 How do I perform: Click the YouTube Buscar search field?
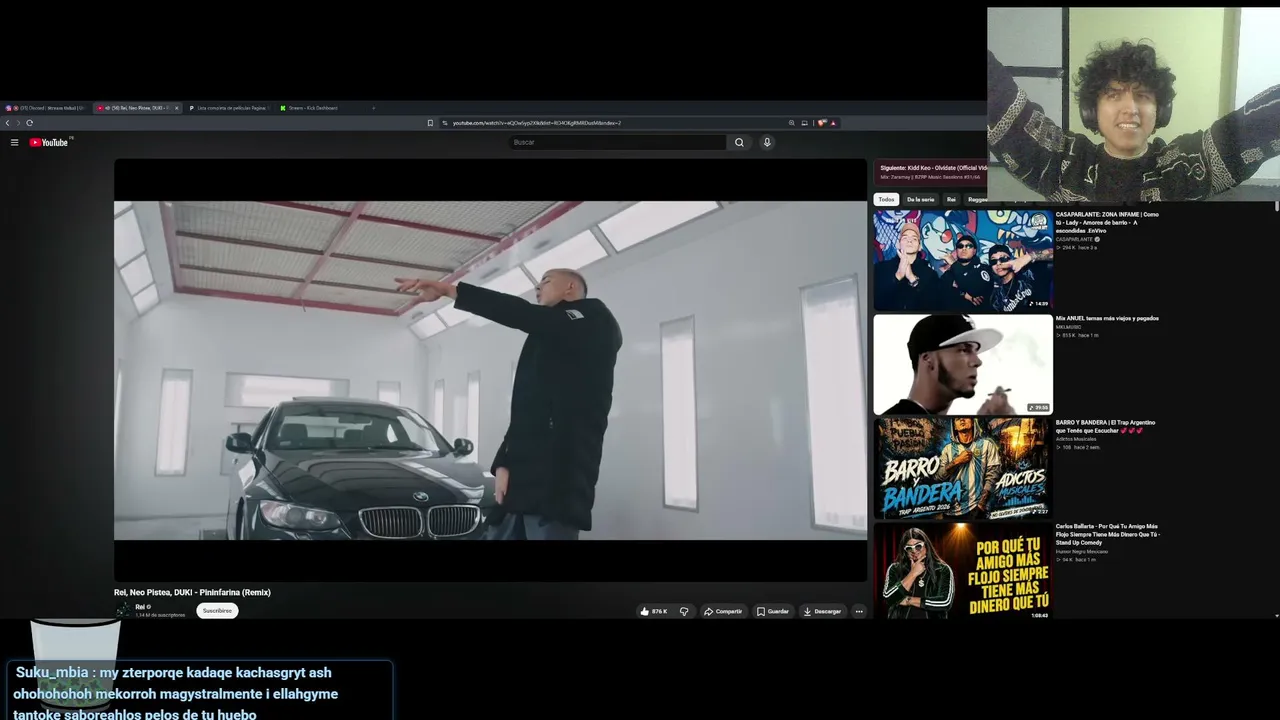(617, 142)
